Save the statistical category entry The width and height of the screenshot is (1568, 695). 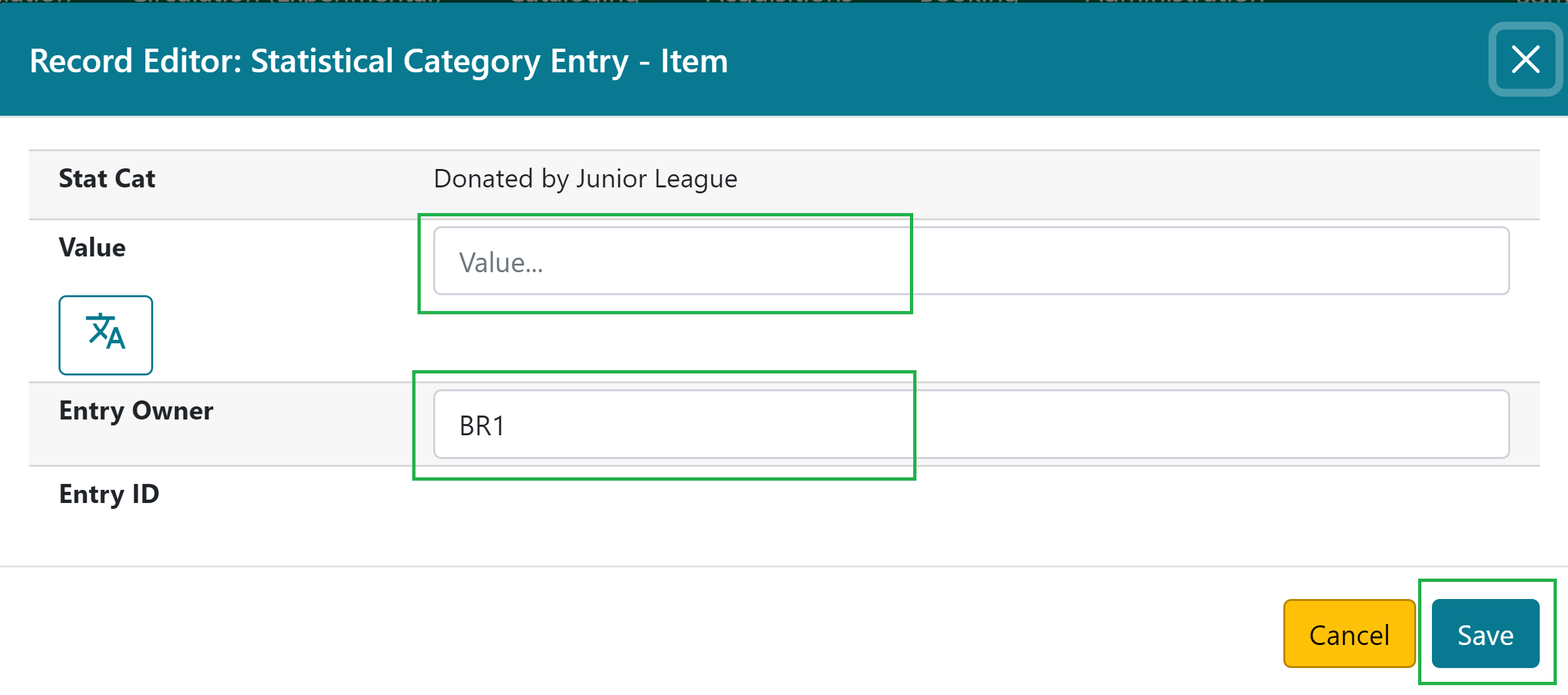tap(1485, 634)
